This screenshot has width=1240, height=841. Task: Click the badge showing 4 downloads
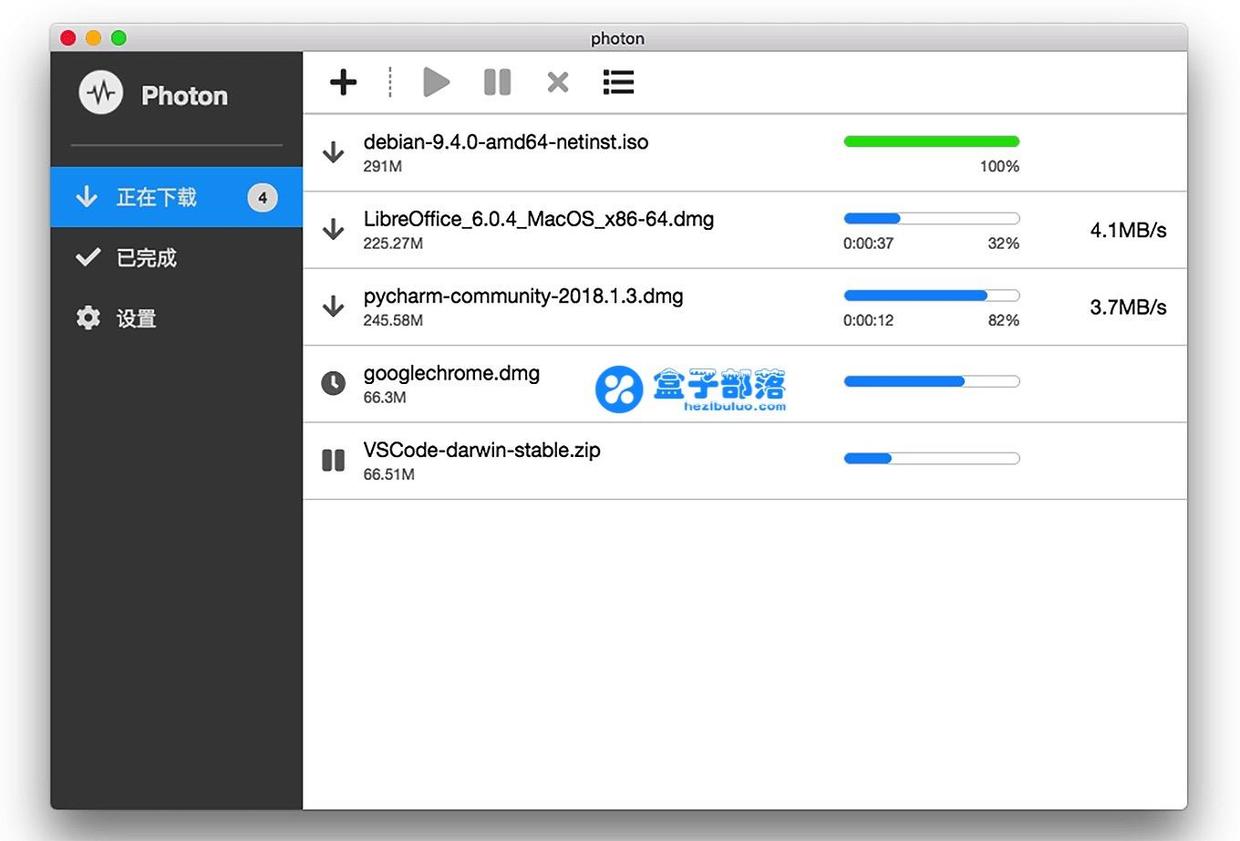[262, 198]
